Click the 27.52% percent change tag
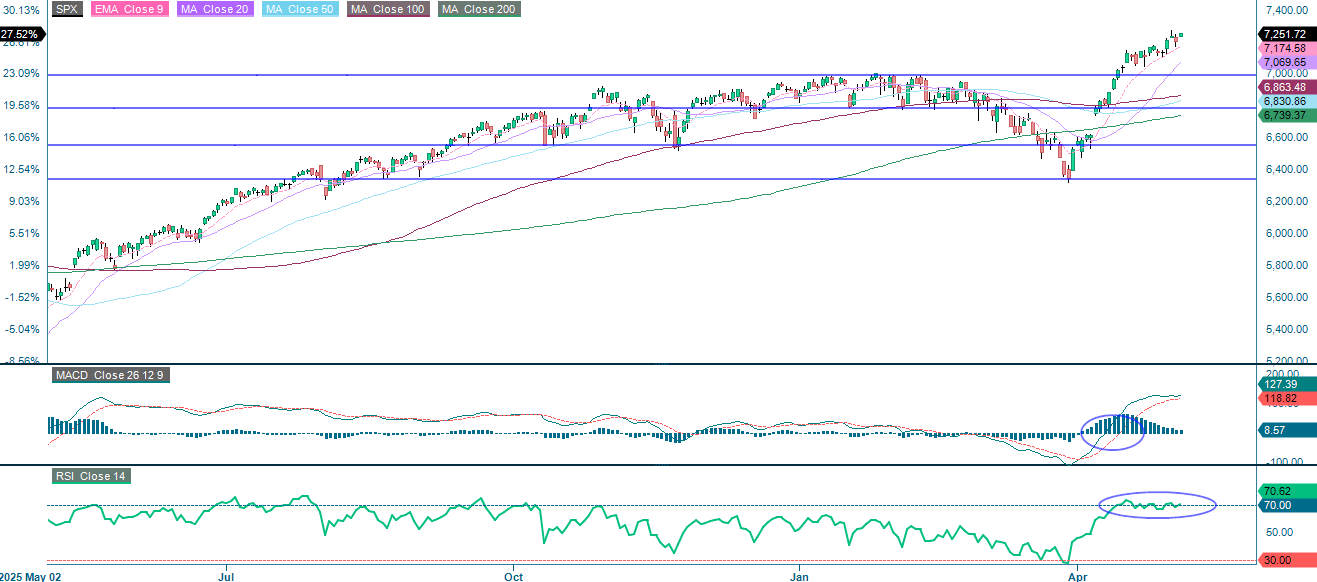 22,34
